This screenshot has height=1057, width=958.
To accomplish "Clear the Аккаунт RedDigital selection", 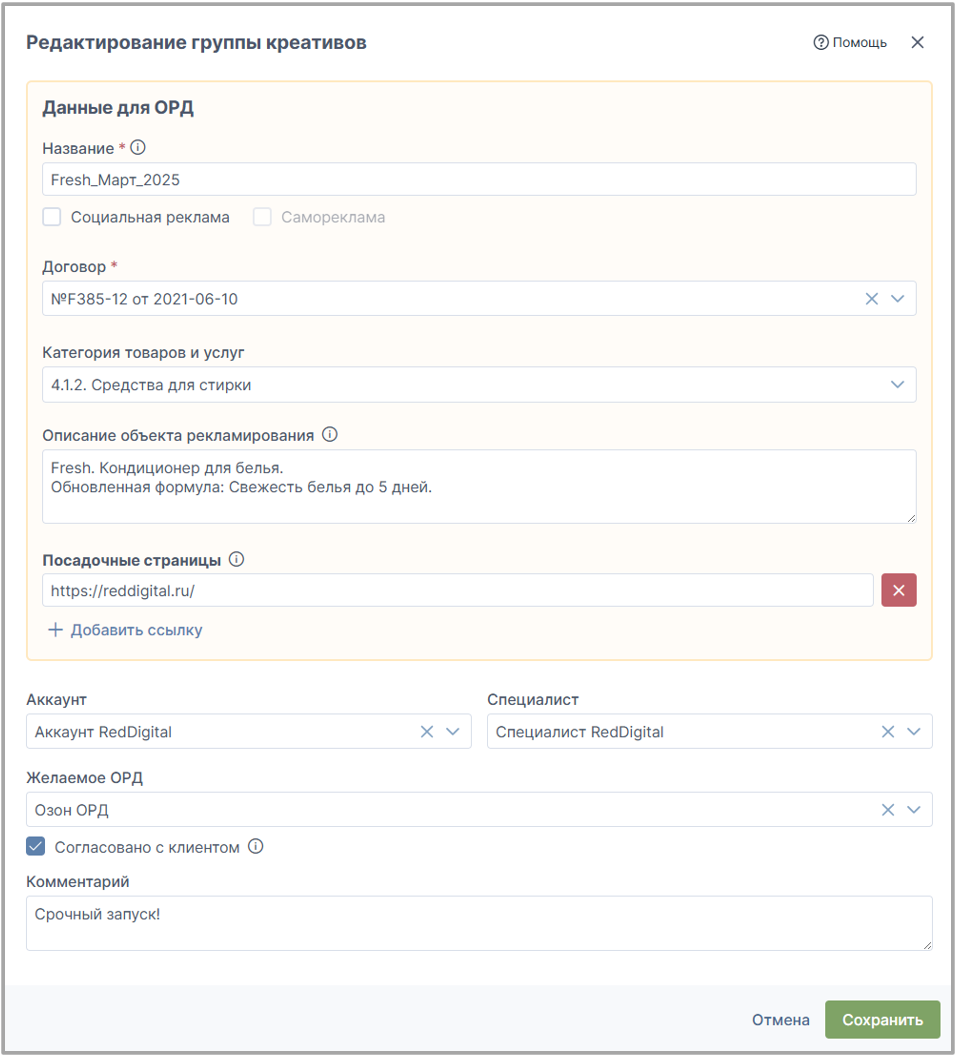I will coord(427,731).
